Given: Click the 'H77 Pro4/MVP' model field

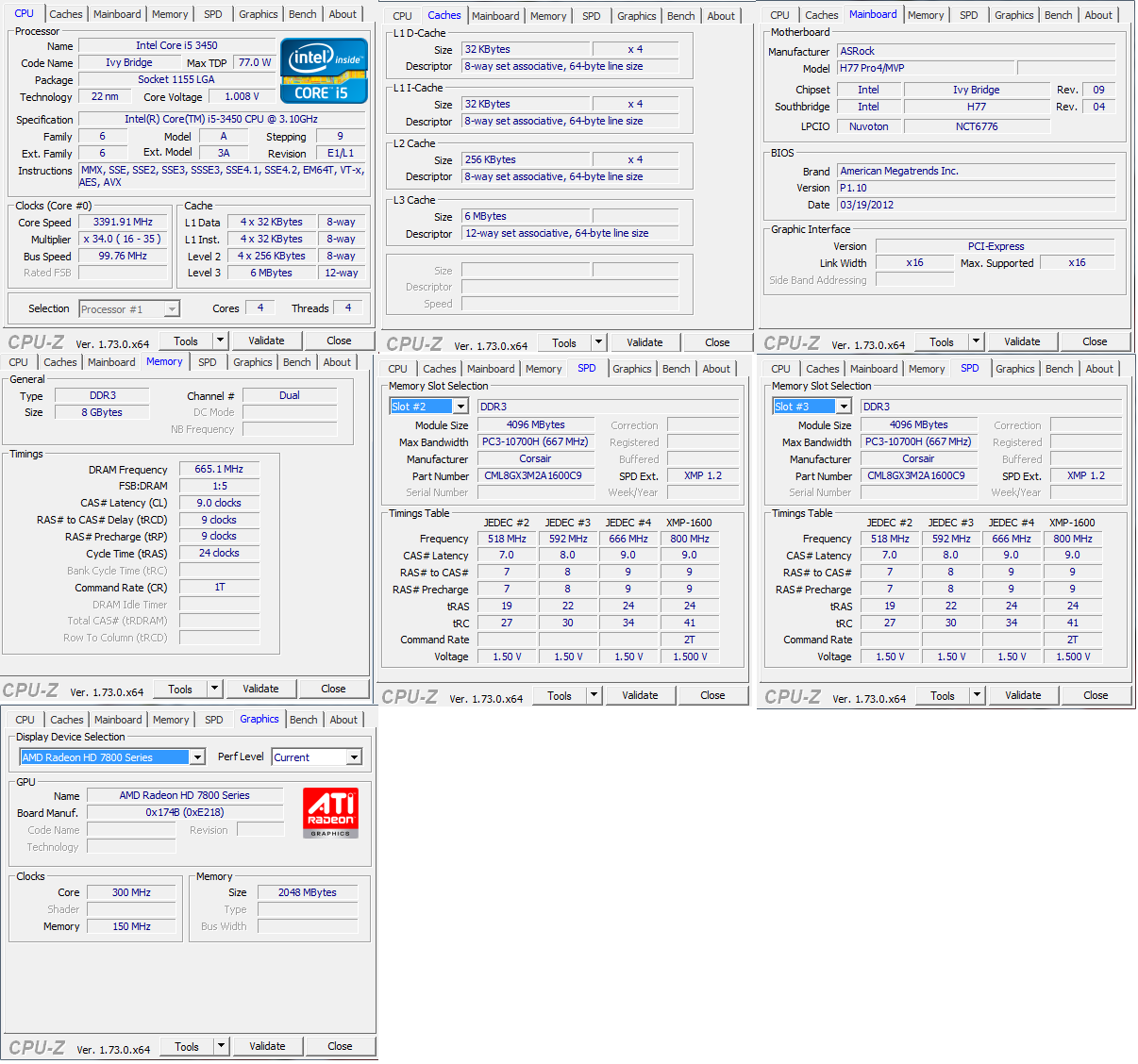Looking at the screenshot, I should click(926, 68).
